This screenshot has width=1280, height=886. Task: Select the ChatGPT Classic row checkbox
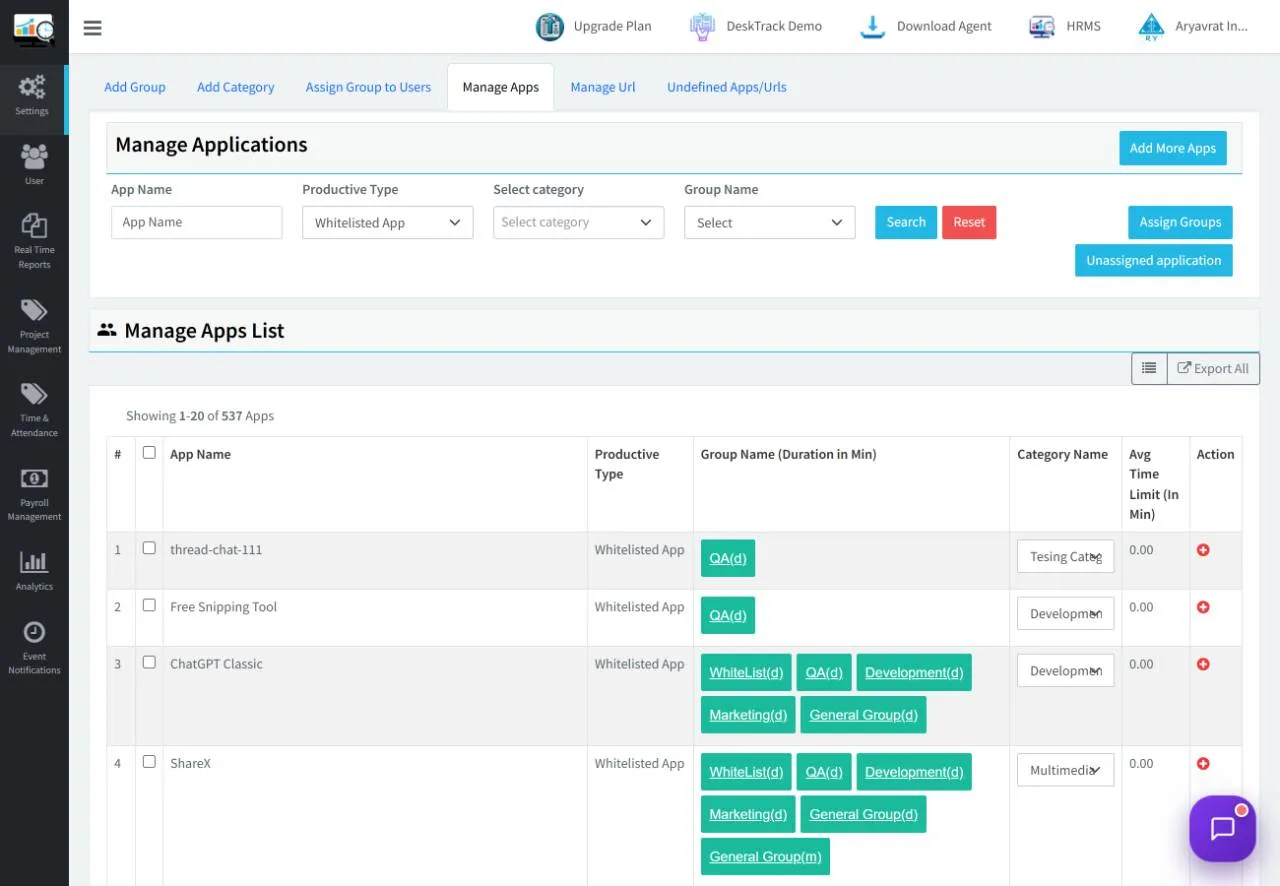coord(149,662)
